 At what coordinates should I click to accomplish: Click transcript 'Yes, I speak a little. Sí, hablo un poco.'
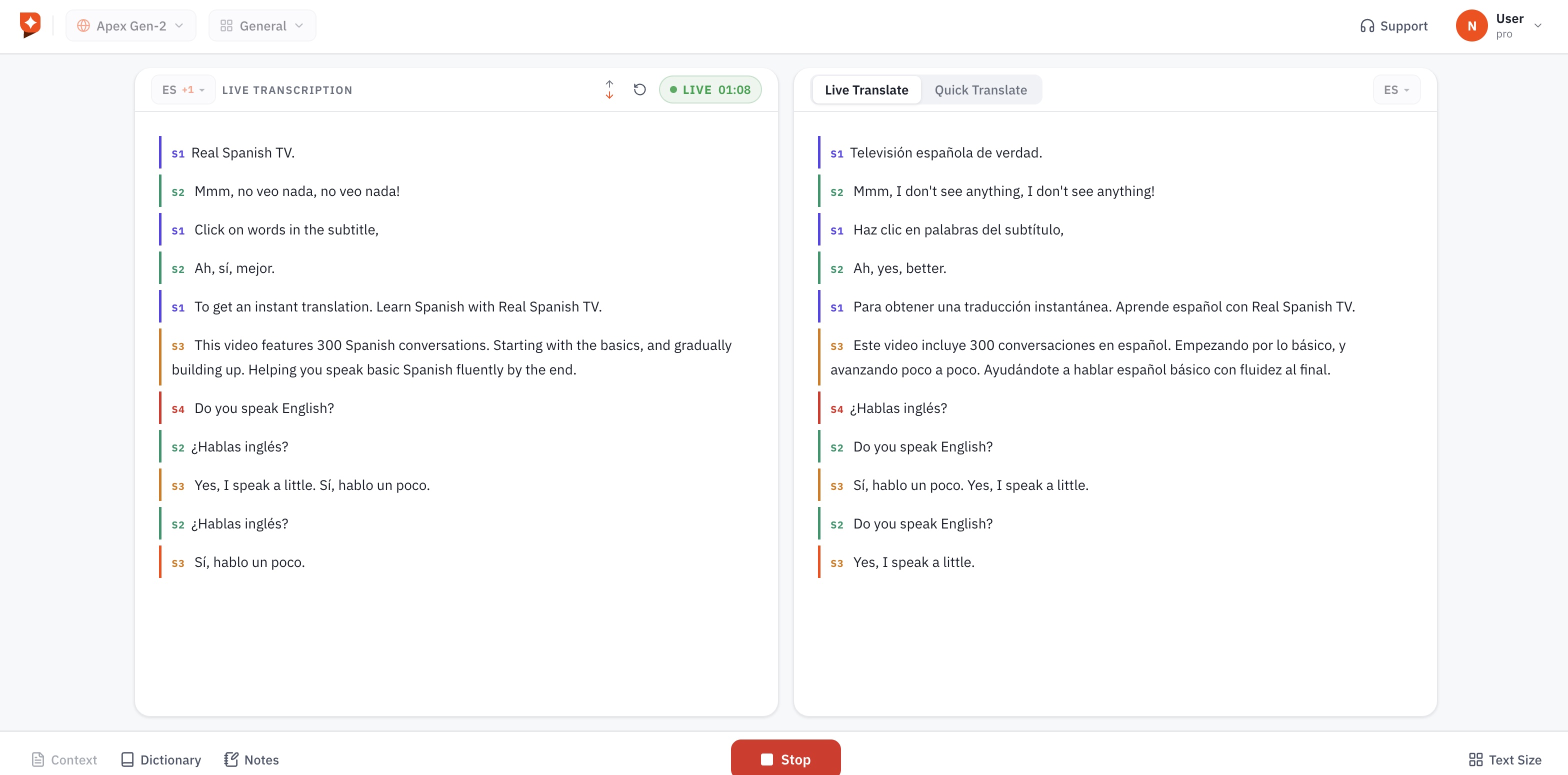(311, 485)
